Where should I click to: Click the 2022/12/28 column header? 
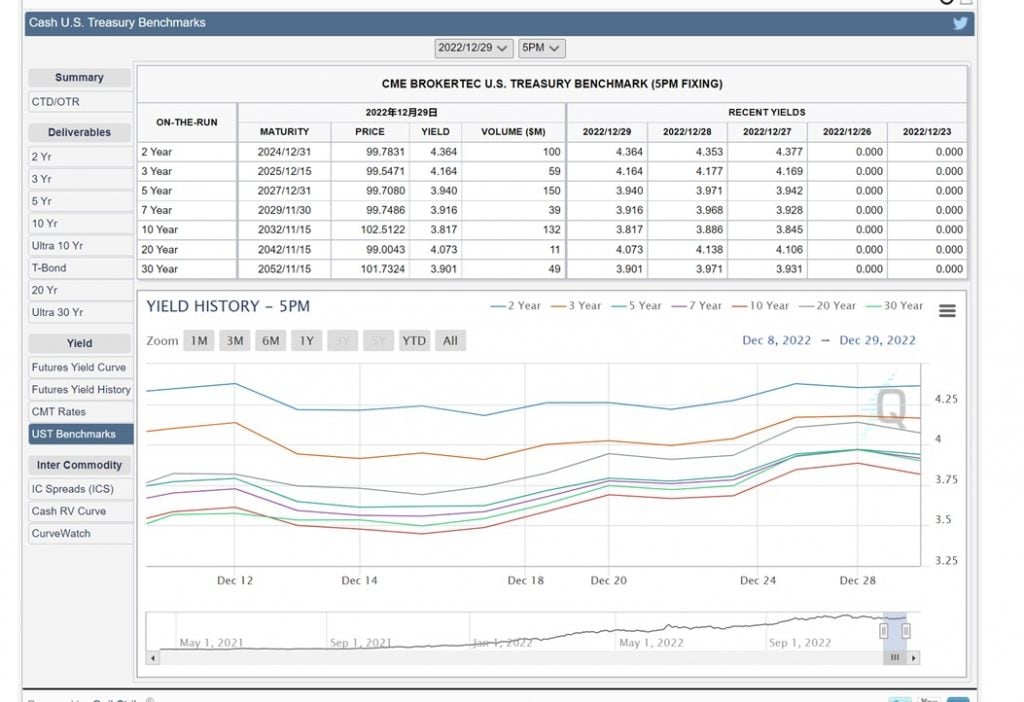pos(687,132)
